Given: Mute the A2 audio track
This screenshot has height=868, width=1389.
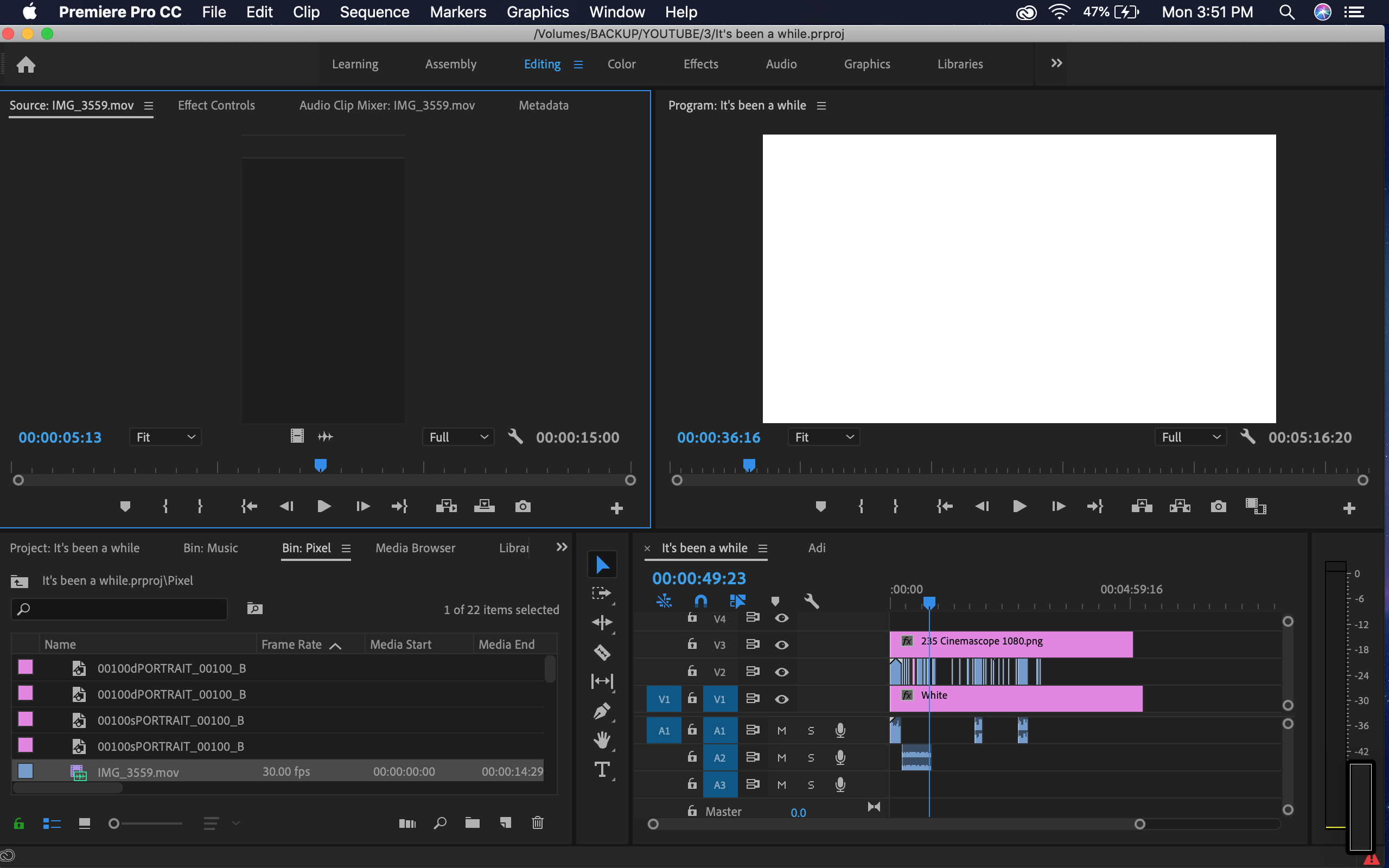Looking at the screenshot, I should coord(780,757).
